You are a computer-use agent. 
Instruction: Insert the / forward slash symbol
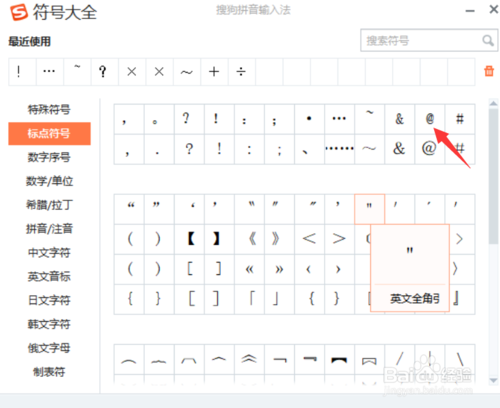point(399,359)
